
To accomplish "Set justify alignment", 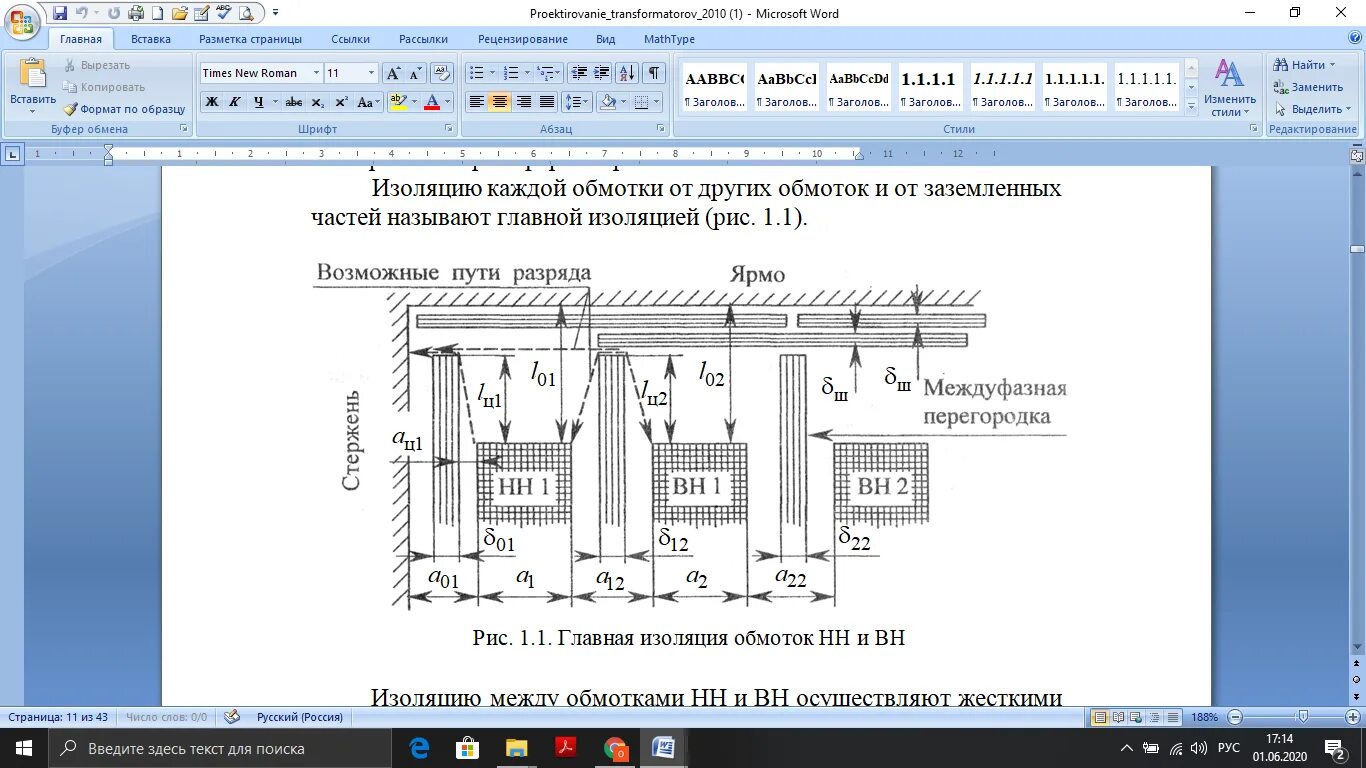I will tap(546, 102).
